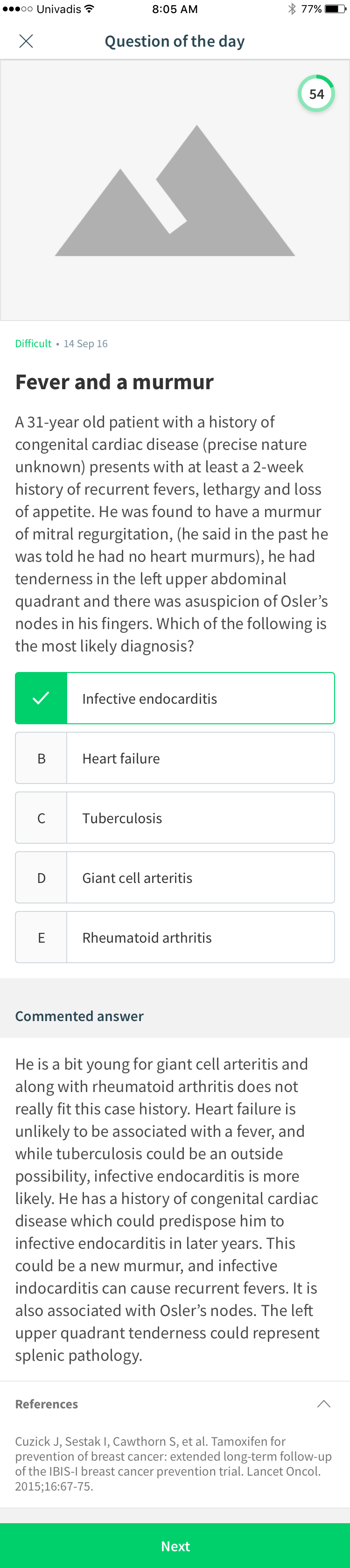
Task: Tap the Commented answer header
Action: (x=79, y=1016)
